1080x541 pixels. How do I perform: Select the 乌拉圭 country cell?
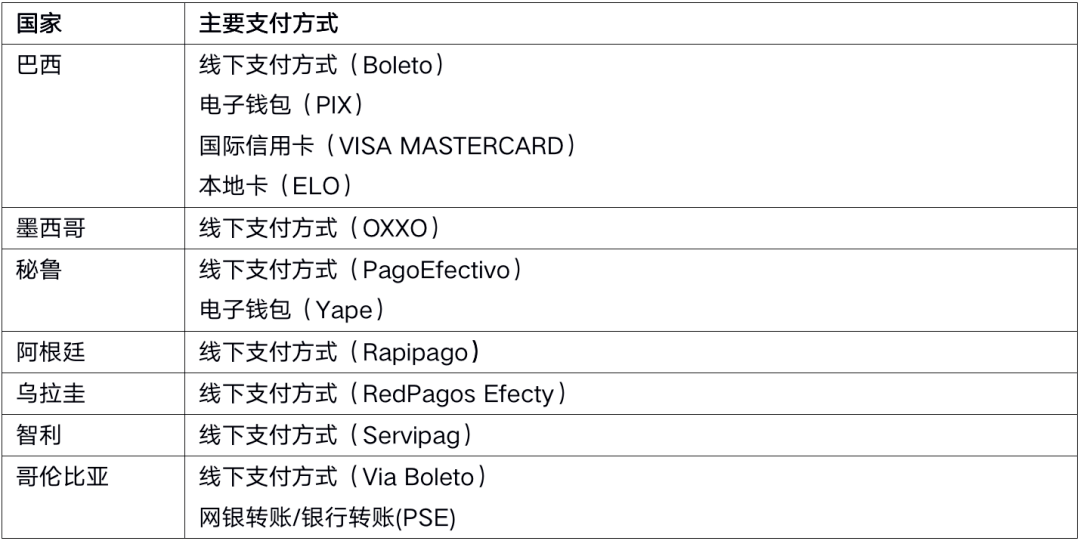(x=52, y=394)
